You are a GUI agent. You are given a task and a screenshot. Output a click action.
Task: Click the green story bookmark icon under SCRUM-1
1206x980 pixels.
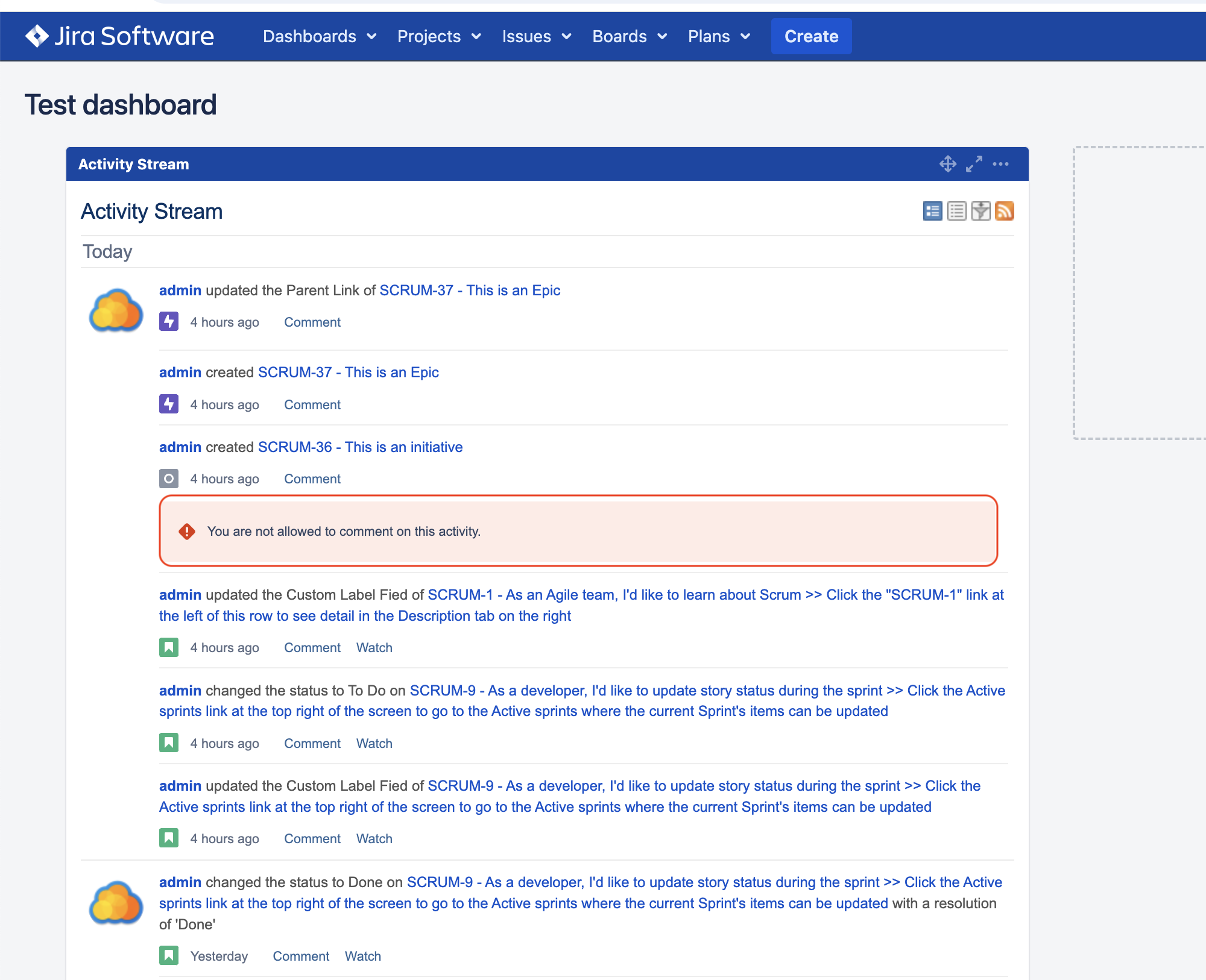tap(169, 647)
